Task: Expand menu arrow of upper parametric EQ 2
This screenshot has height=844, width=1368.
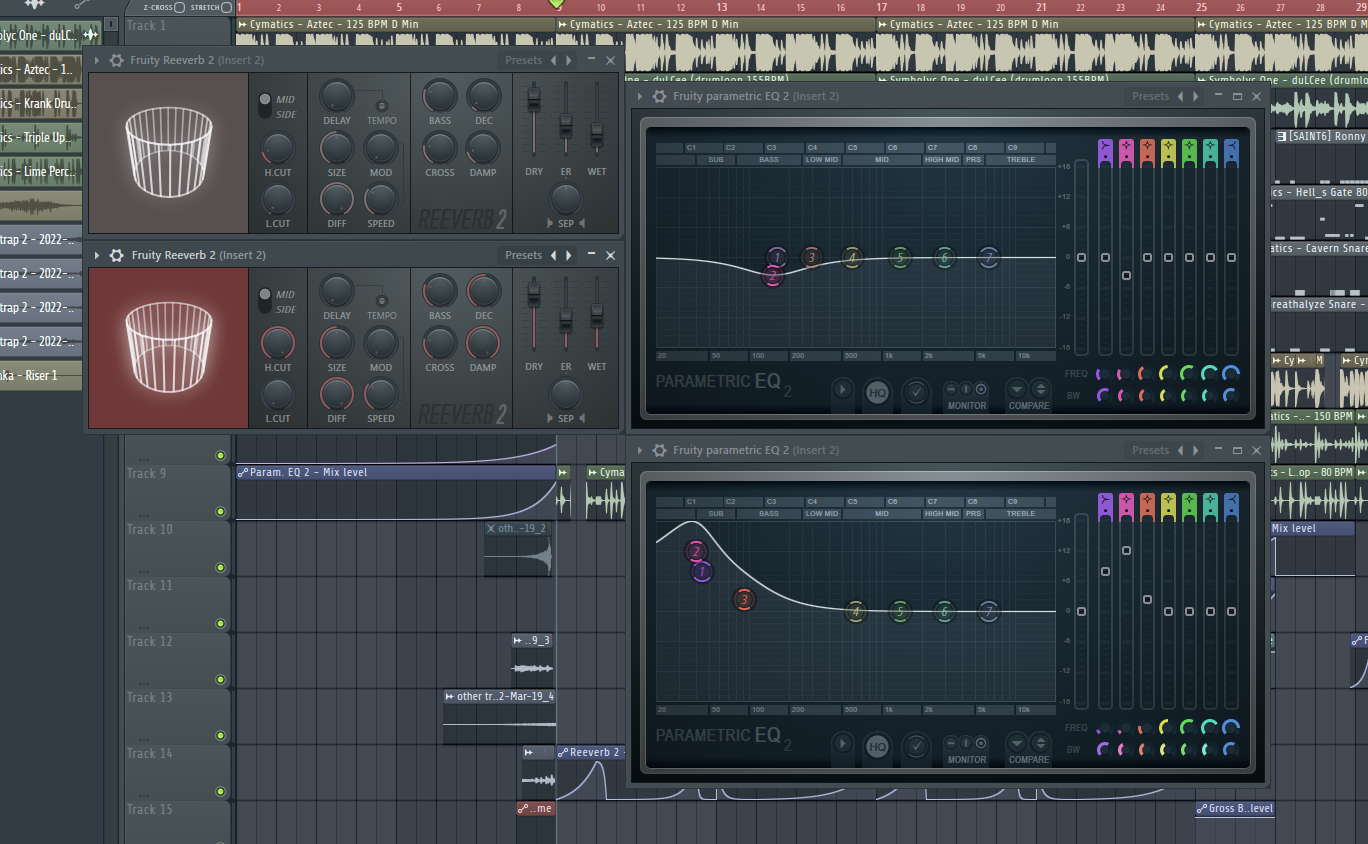Action: tap(640, 97)
